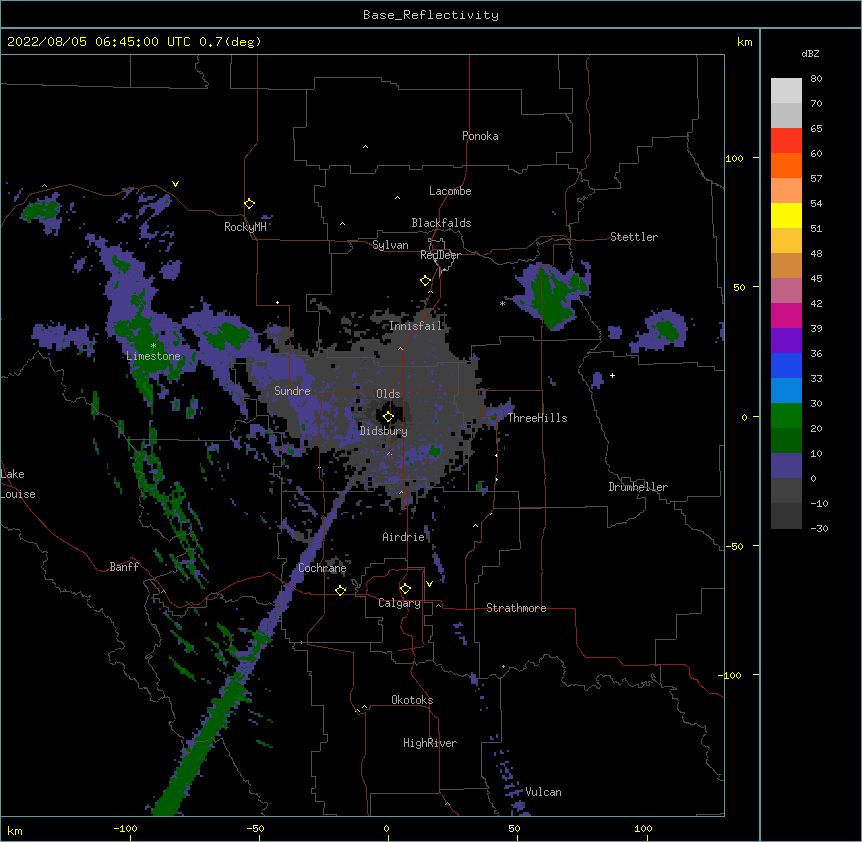
Task: Select the orange 60–57 dBZ legend swatch
Action: (x=786, y=165)
